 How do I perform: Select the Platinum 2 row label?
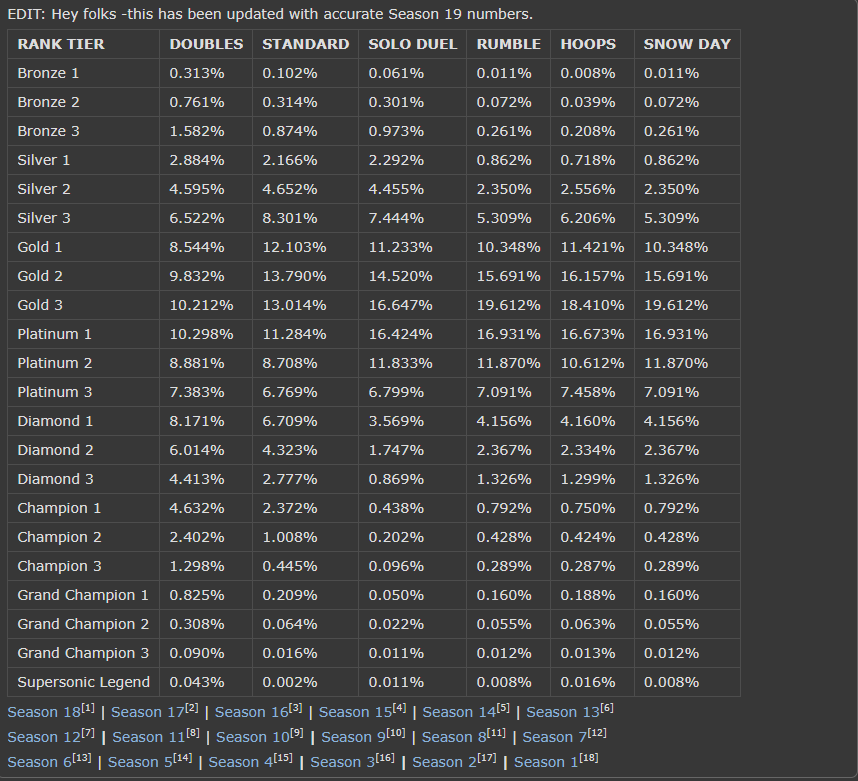click(x=55, y=363)
